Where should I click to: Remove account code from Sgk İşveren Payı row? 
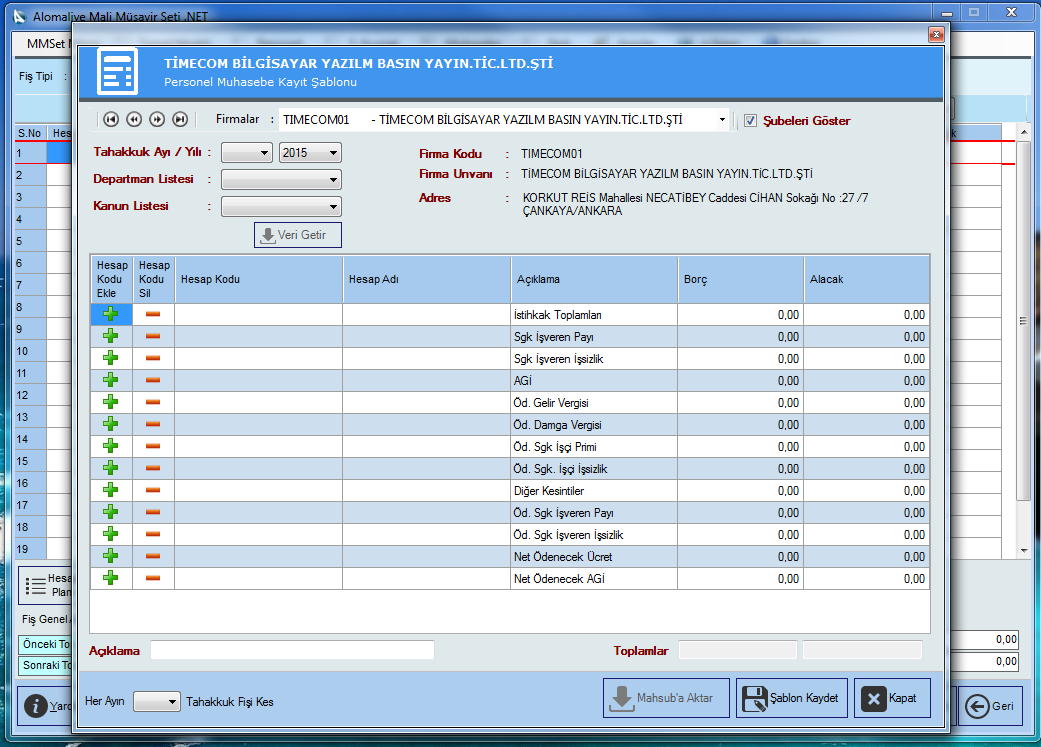(153, 336)
